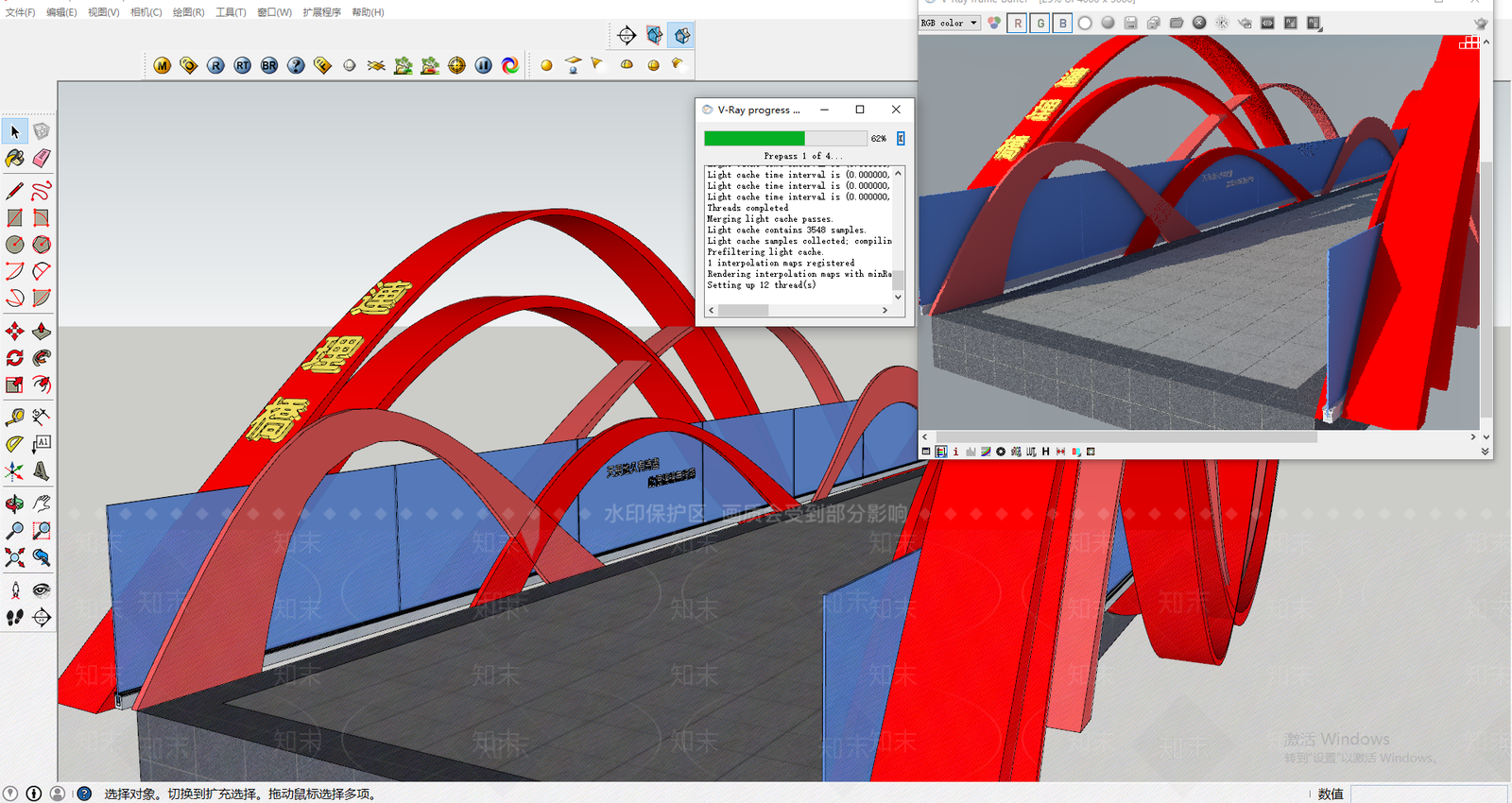Activate the Zoom Extents tool
The image size is (1512, 803).
click(x=15, y=557)
